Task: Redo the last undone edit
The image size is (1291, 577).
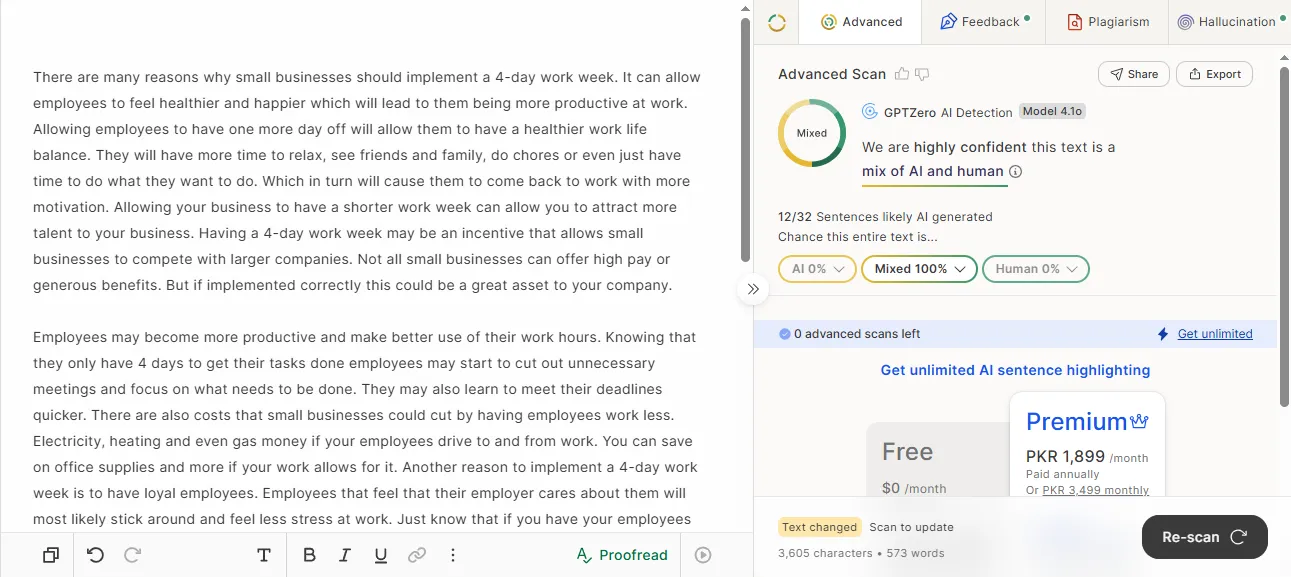Action: tap(133, 555)
